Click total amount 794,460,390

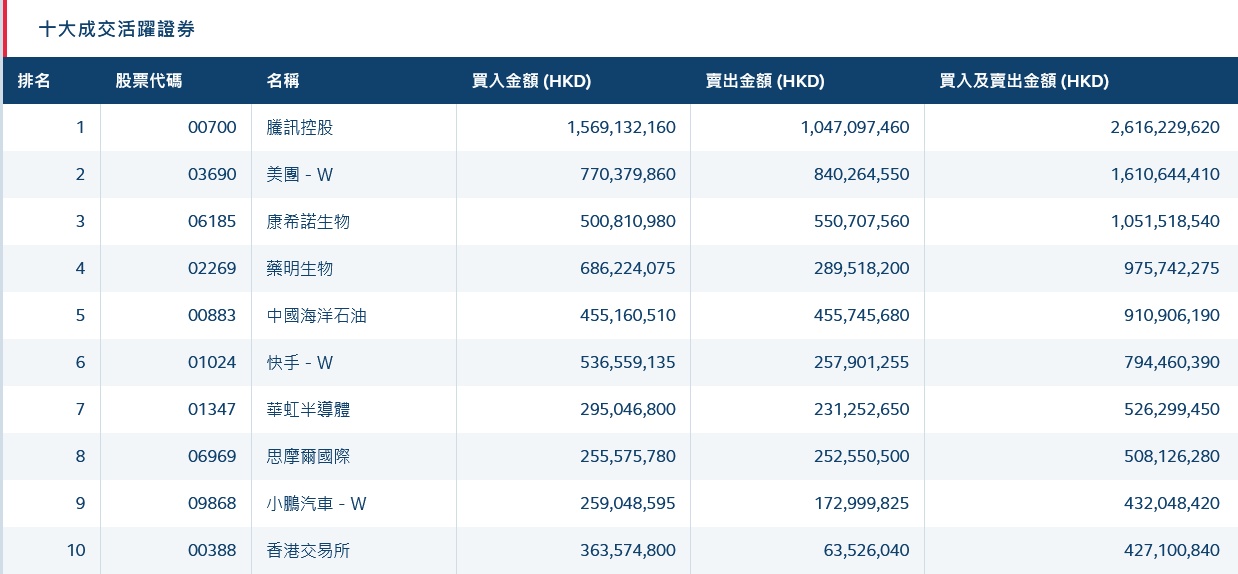pyautogui.click(x=1172, y=362)
